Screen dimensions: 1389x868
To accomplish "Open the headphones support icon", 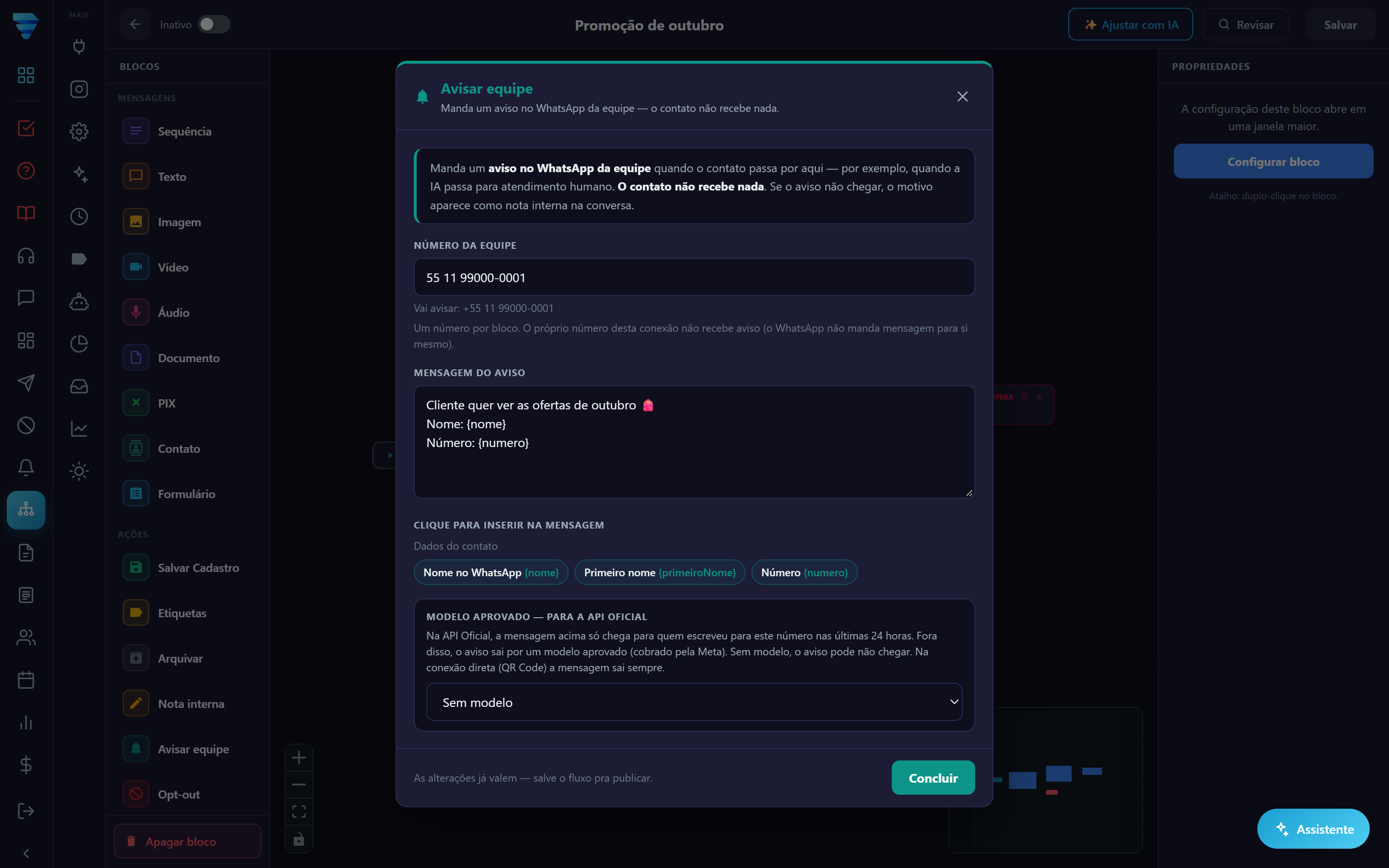I will point(26,256).
